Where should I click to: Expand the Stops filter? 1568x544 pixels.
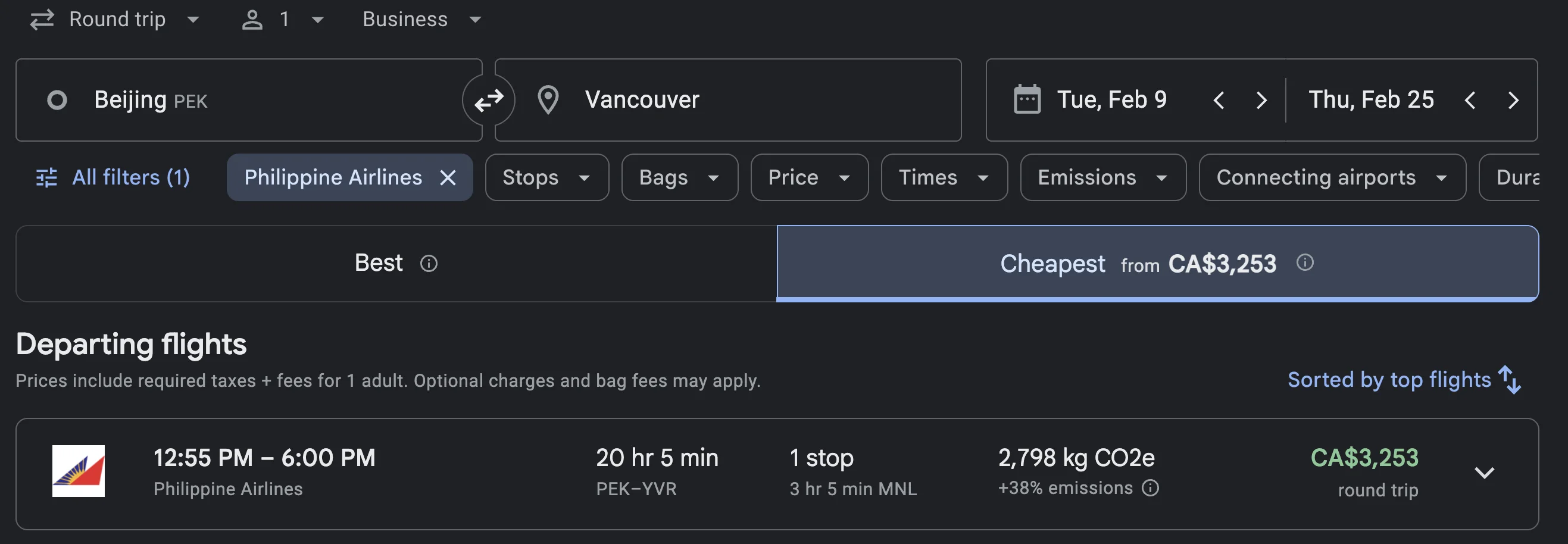546,178
